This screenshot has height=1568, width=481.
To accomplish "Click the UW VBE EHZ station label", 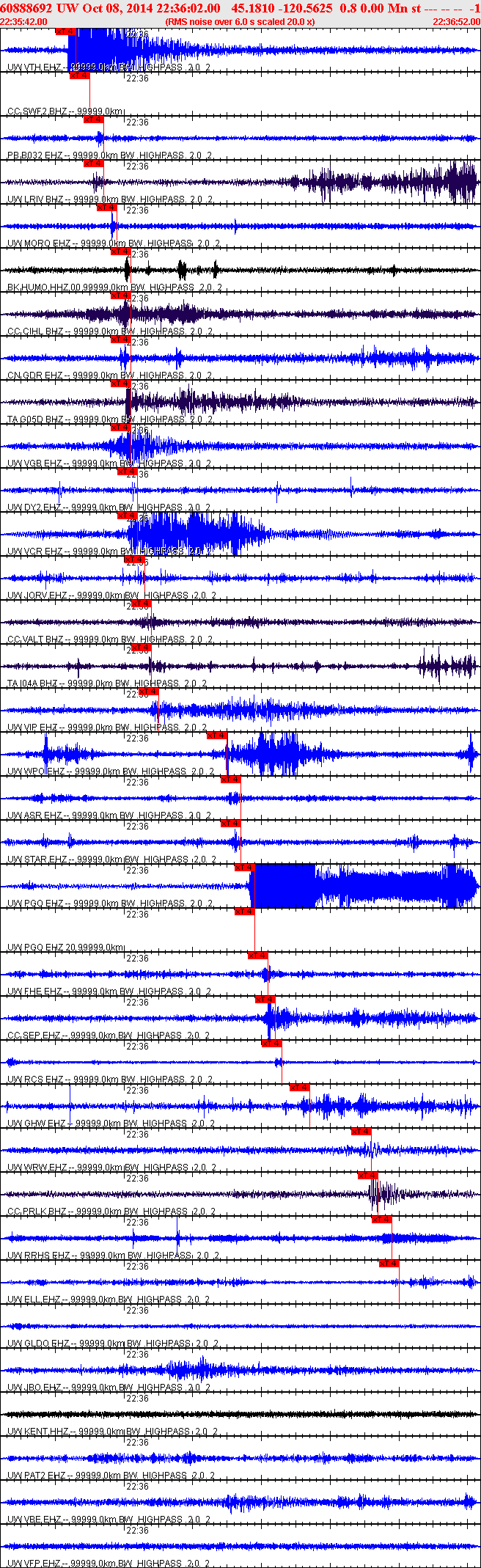I will (x=109, y=1520).
